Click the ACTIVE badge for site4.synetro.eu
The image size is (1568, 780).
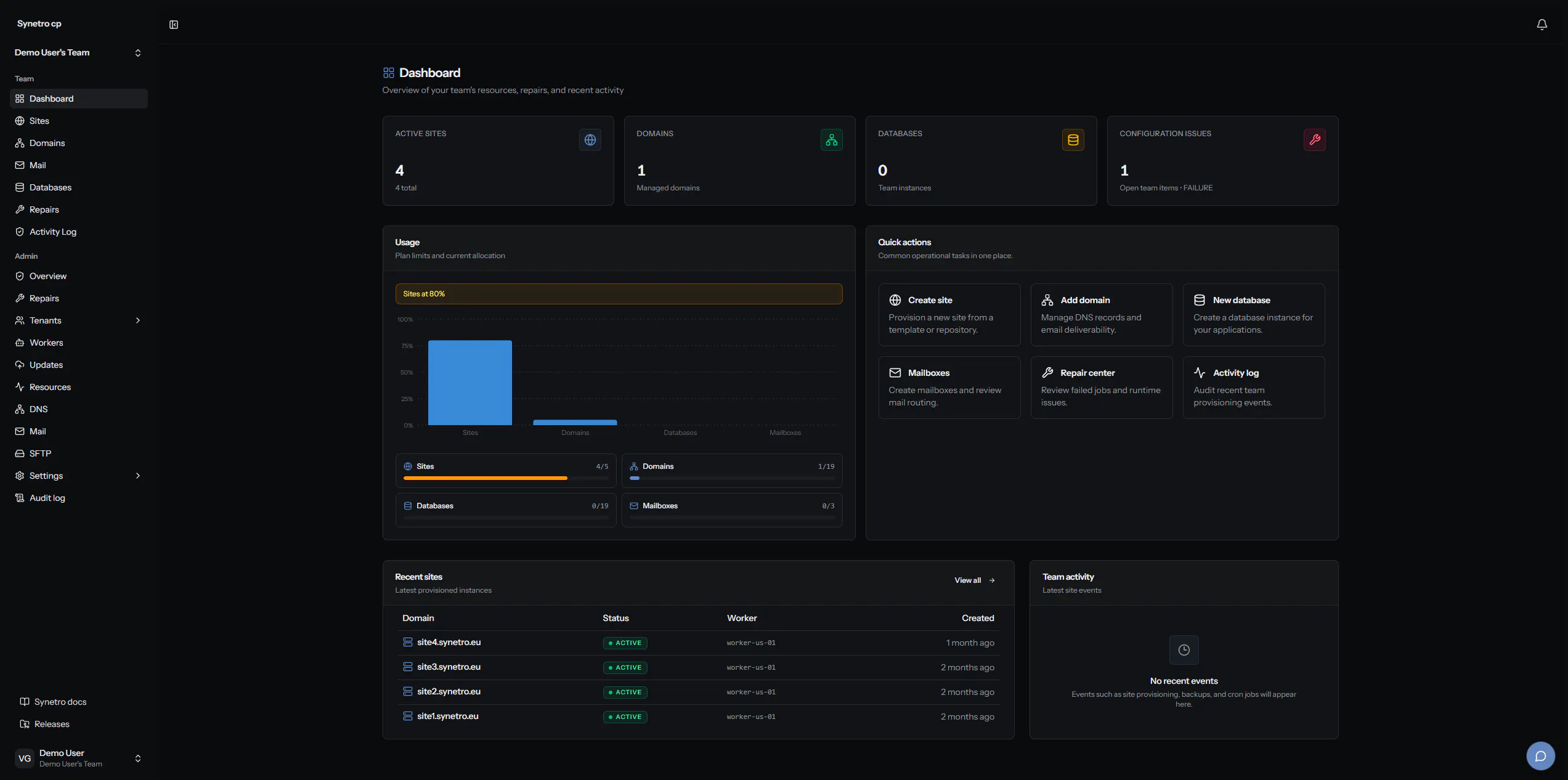pyautogui.click(x=625, y=643)
